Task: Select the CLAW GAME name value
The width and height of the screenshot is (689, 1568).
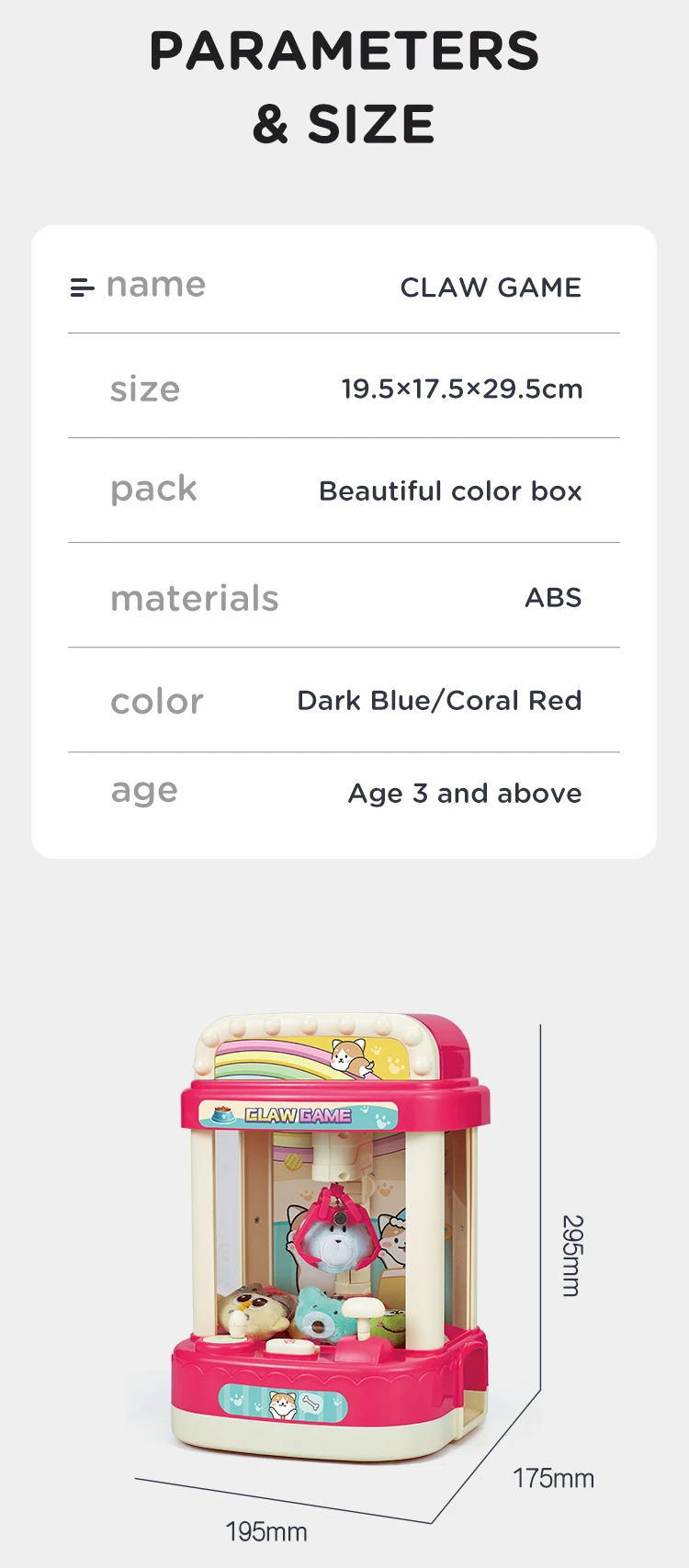Action: pos(491,288)
